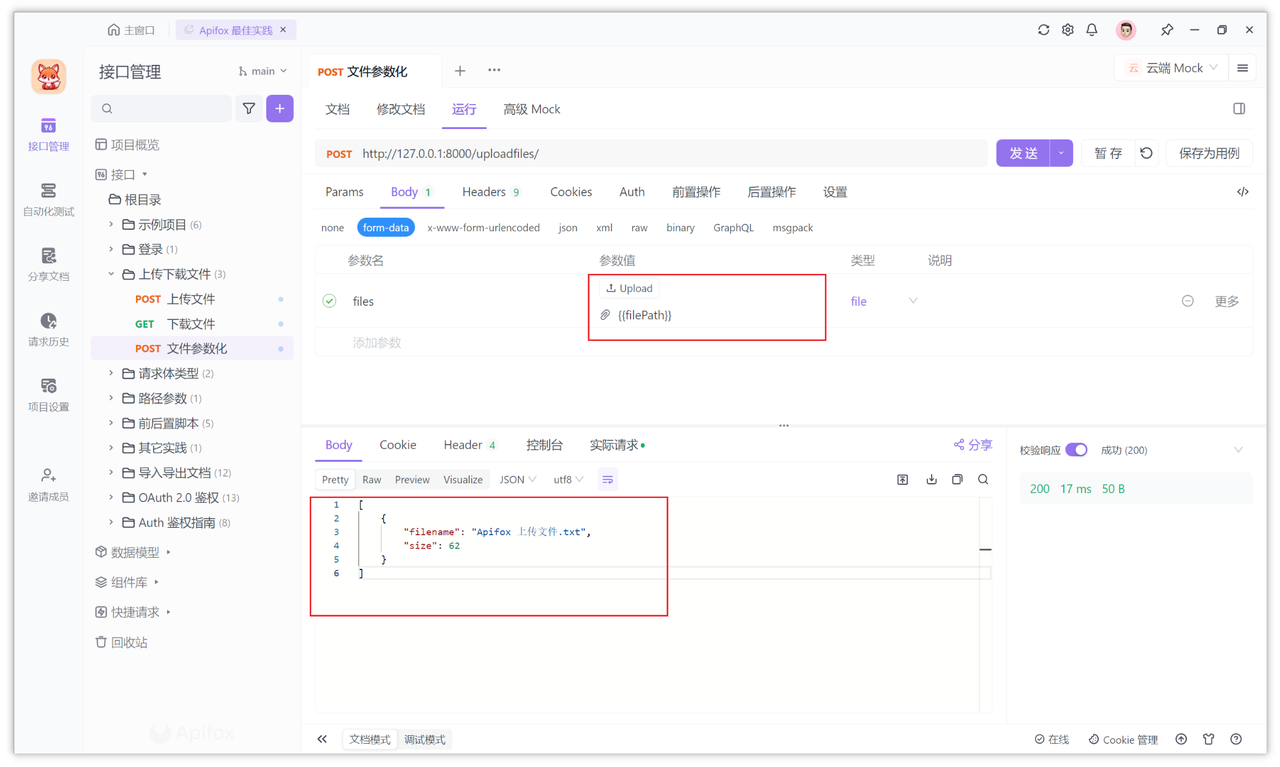Open 项目设置 in the sidebar
Image resolution: width=1280 pixels, height=767 pixels.
(48, 394)
